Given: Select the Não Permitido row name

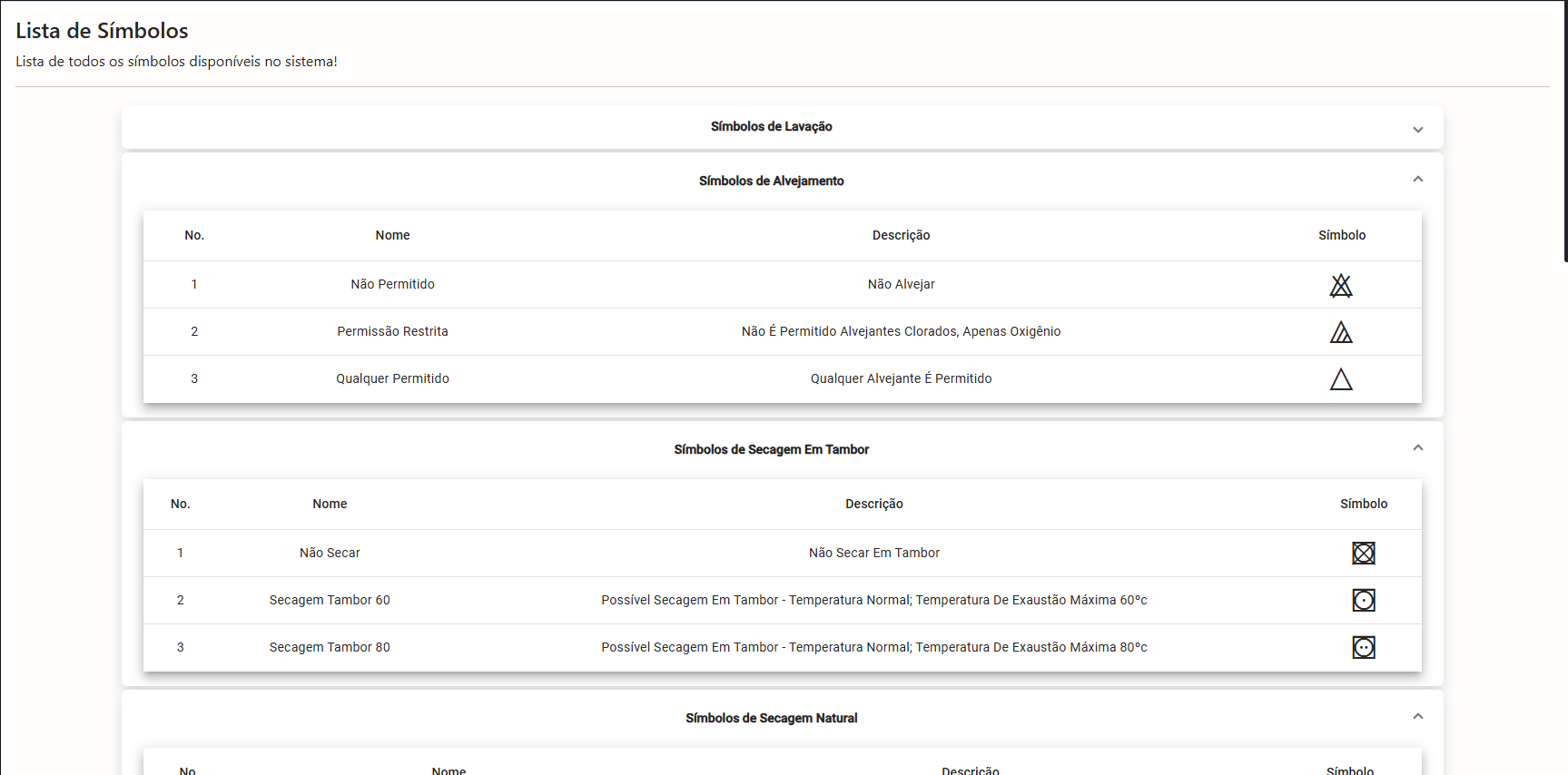Looking at the screenshot, I should [392, 285].
